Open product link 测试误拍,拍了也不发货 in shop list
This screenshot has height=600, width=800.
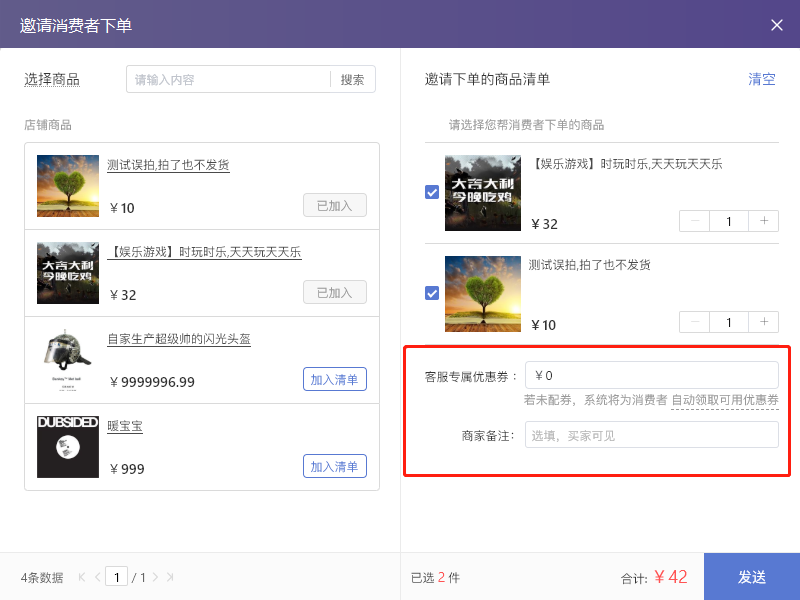tap(168, 165)
